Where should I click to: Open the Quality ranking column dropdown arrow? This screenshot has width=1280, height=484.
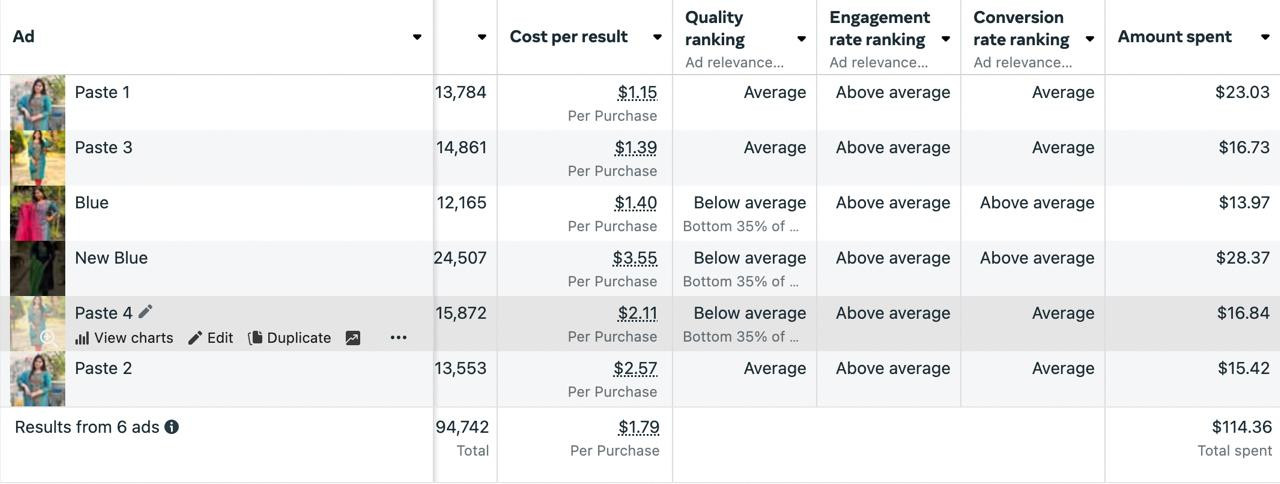coord(801,40)
